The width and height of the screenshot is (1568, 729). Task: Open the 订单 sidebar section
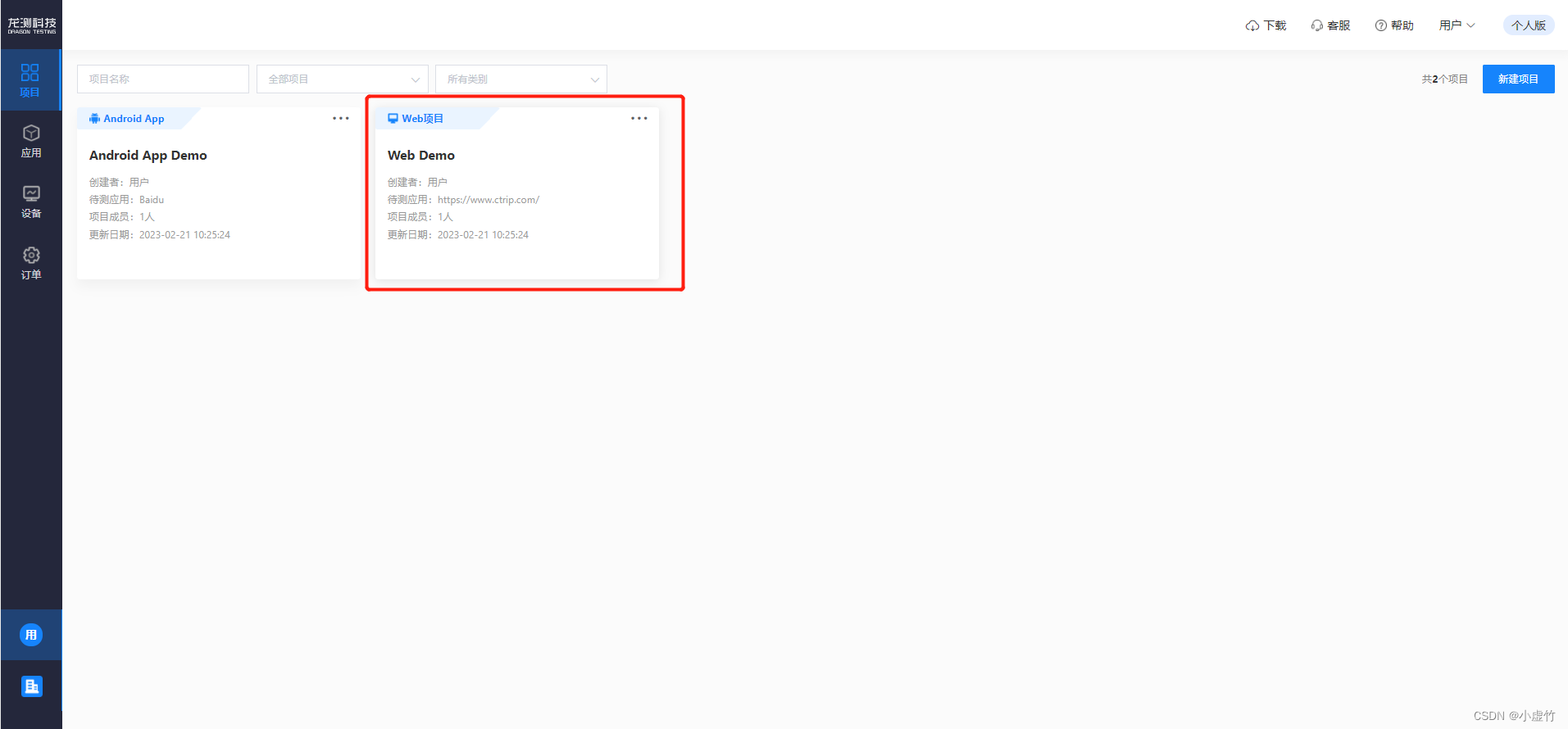(x=31, y=263)
